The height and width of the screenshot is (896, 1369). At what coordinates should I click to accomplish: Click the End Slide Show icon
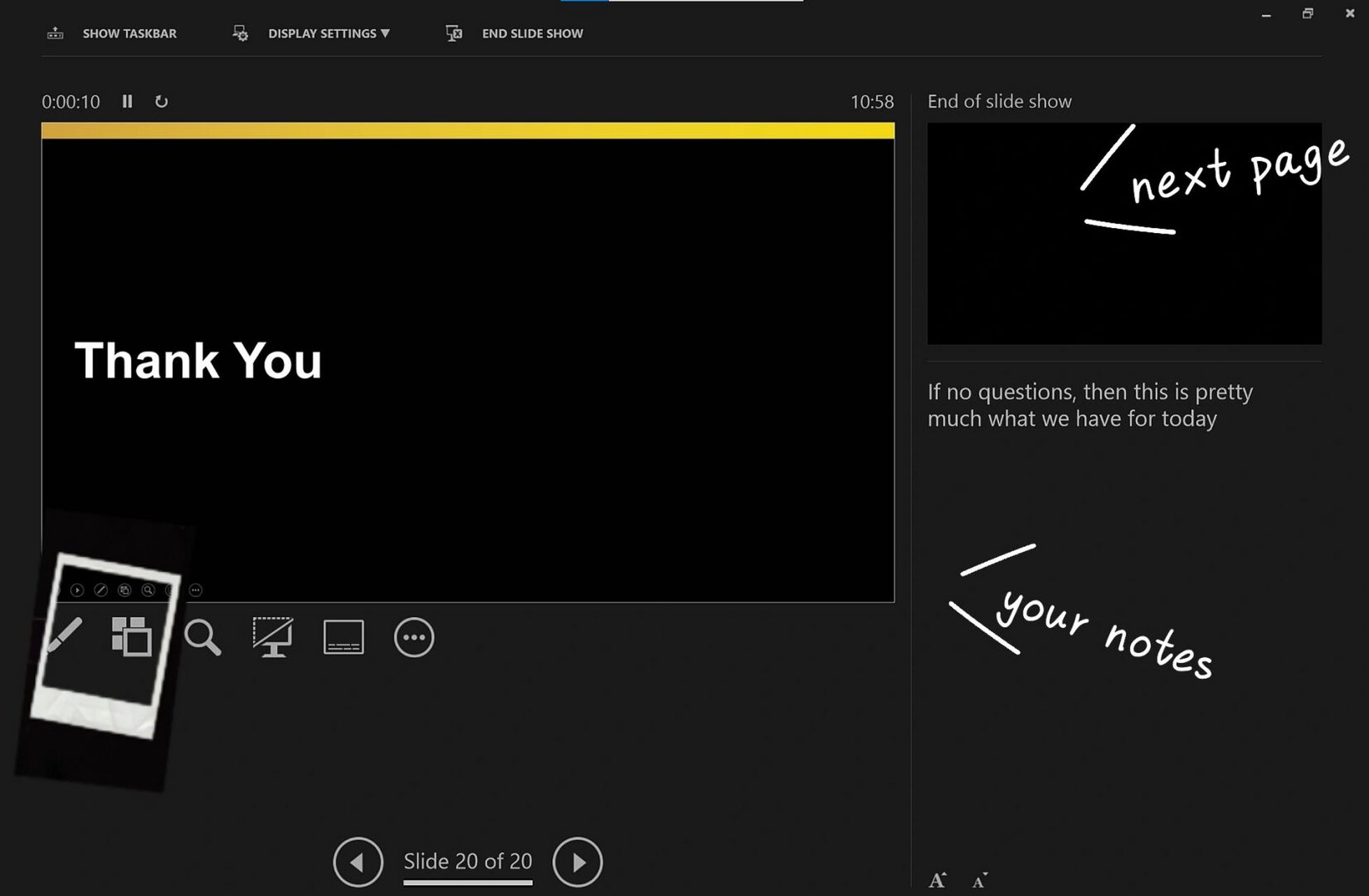tap(454, 33)
